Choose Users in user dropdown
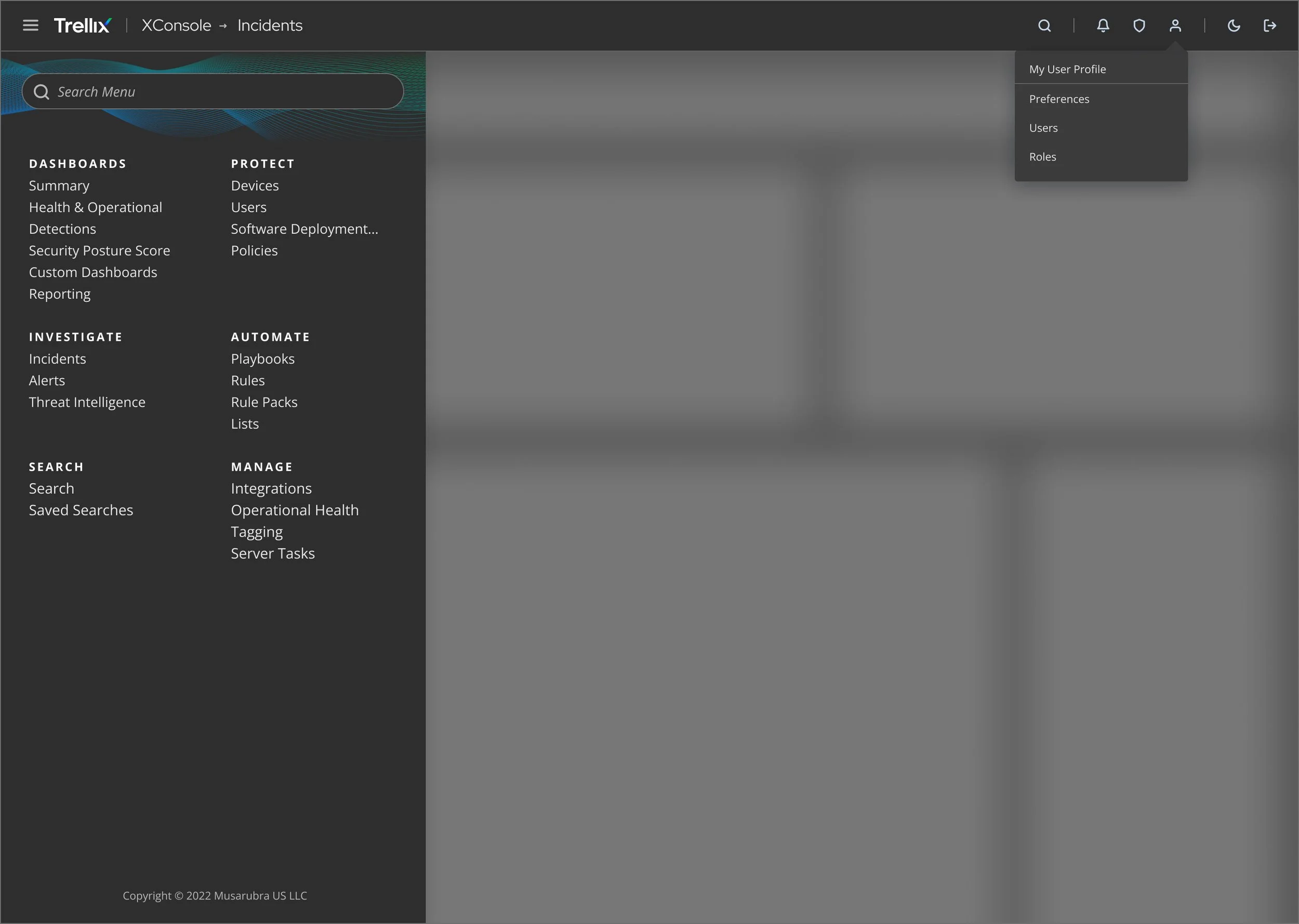Screen dimensions: 1299x924 [x=1043, y=128]
